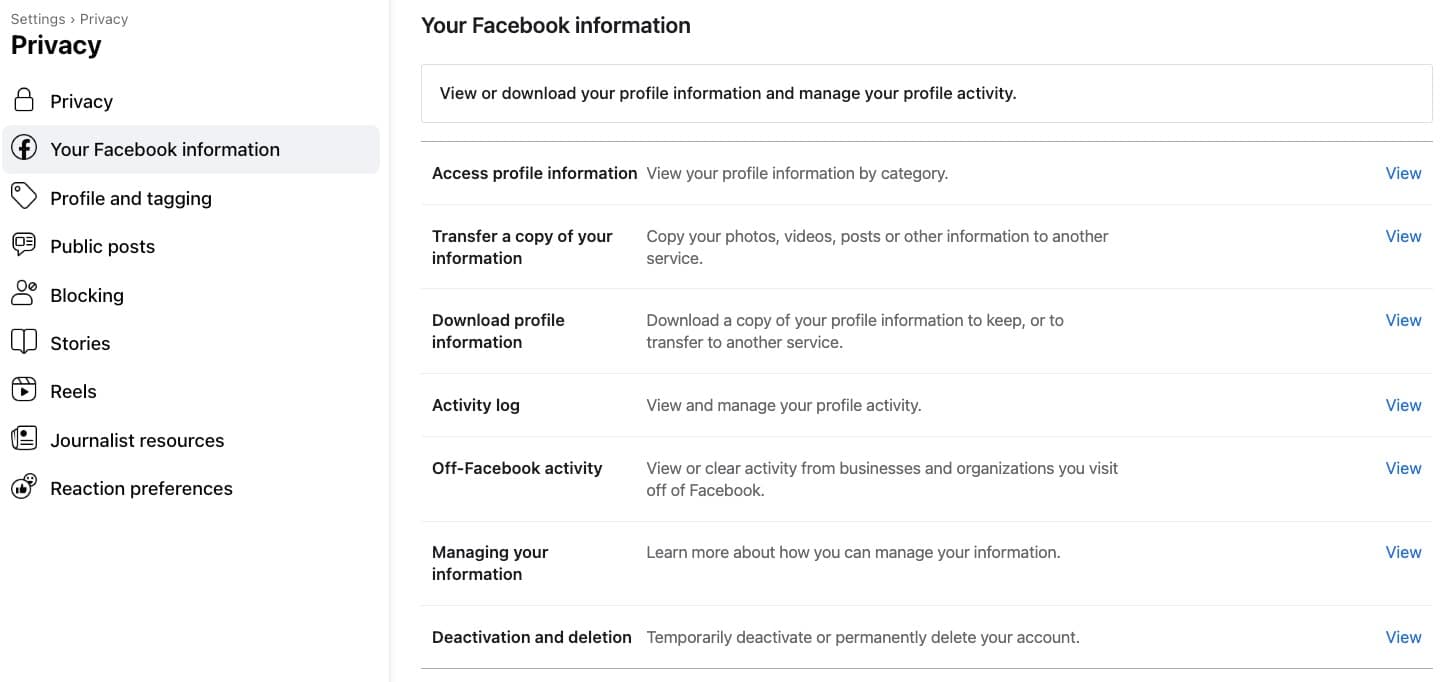The image size is (1448, 682).
Task: Select the Facebook logo icon in sidebar
Action: pyautogui.click(x=24, y=149)
